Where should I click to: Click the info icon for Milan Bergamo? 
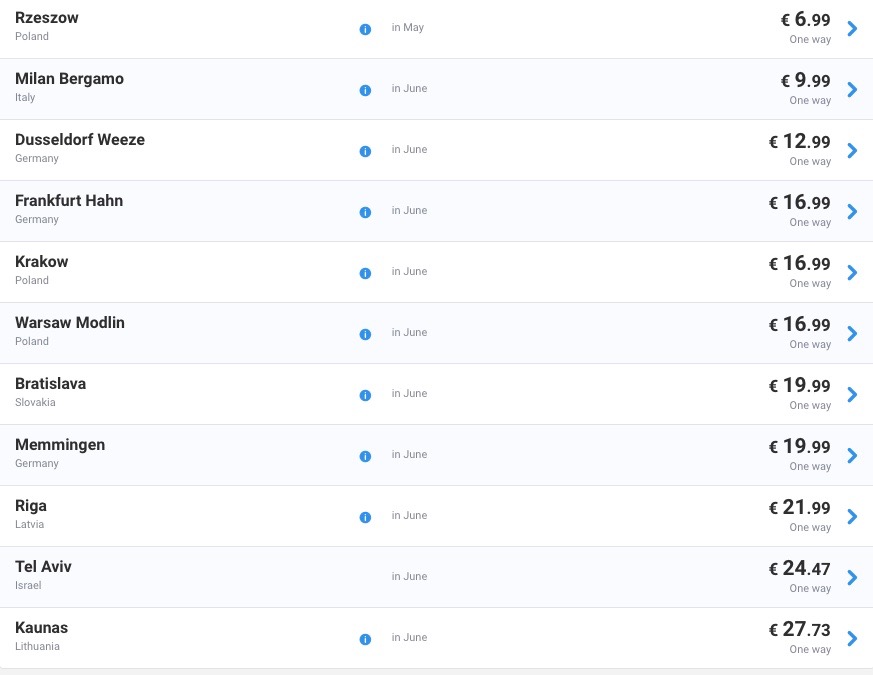(x=365, y=90)
